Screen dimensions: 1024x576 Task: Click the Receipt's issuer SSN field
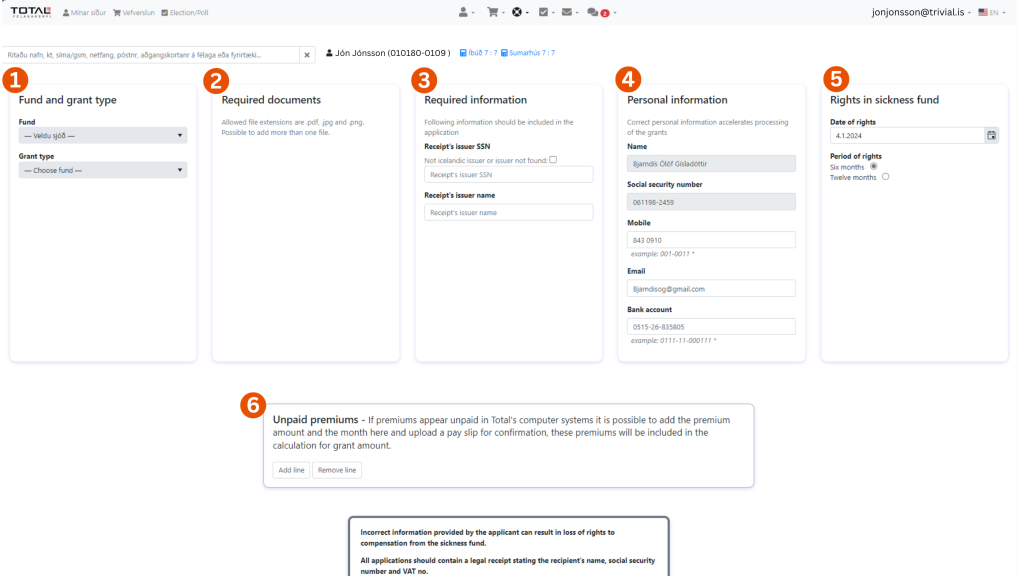tap(508, 175)
